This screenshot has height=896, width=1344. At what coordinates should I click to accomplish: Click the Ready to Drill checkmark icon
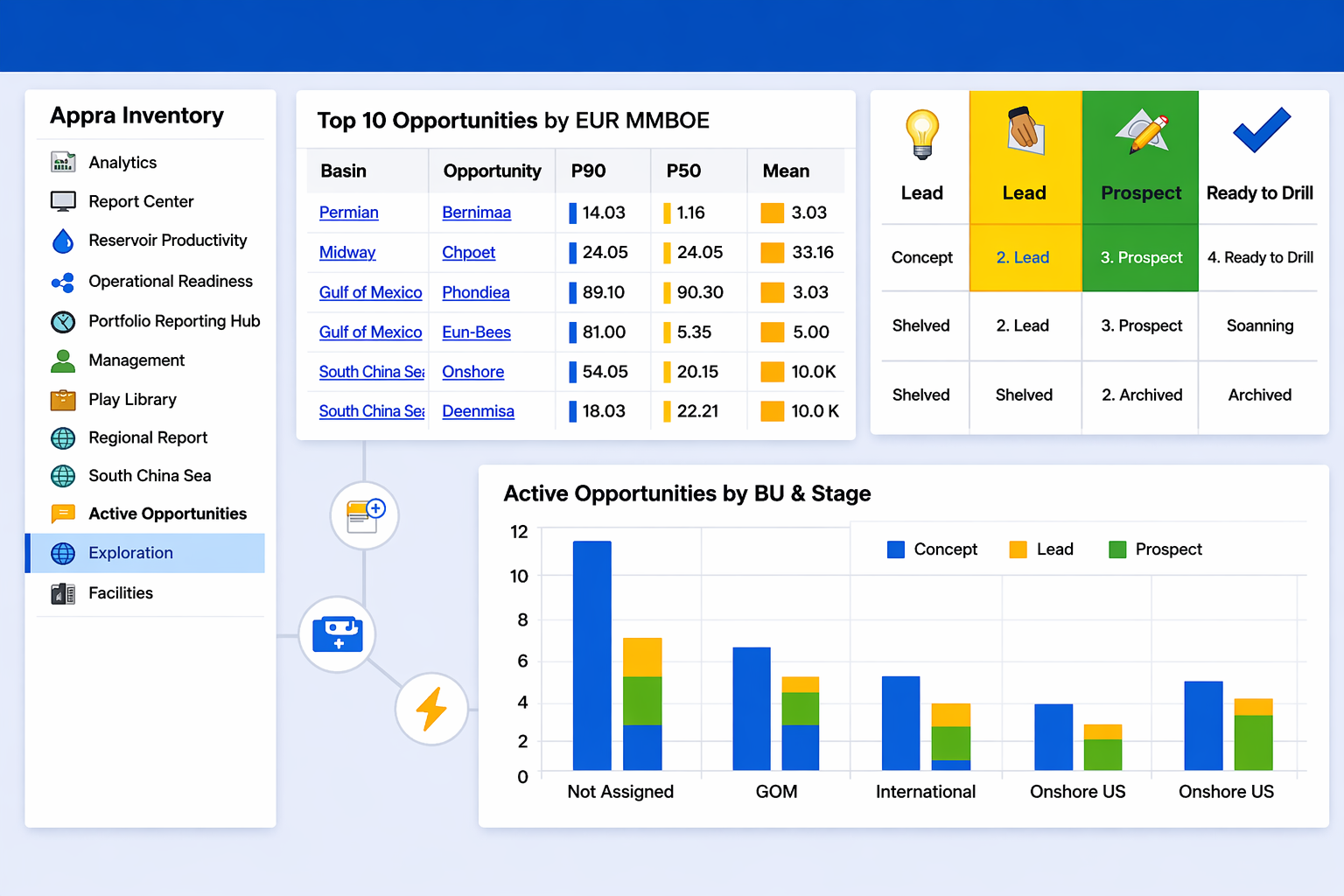click(1261, 131)
